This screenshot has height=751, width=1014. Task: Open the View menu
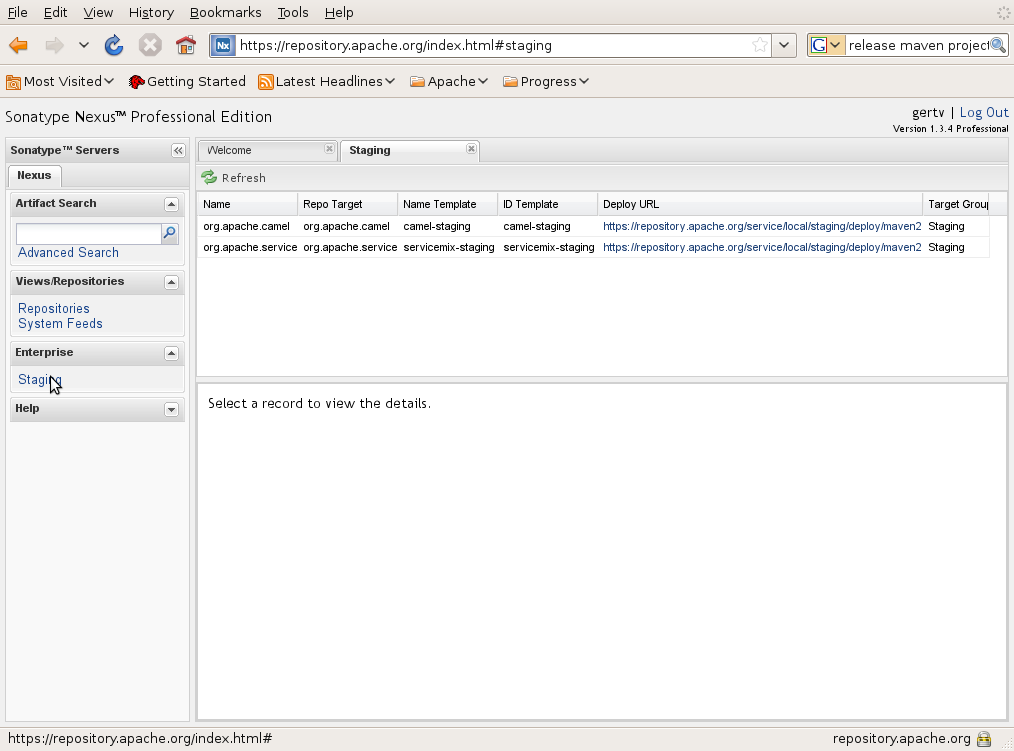[98, 12]
